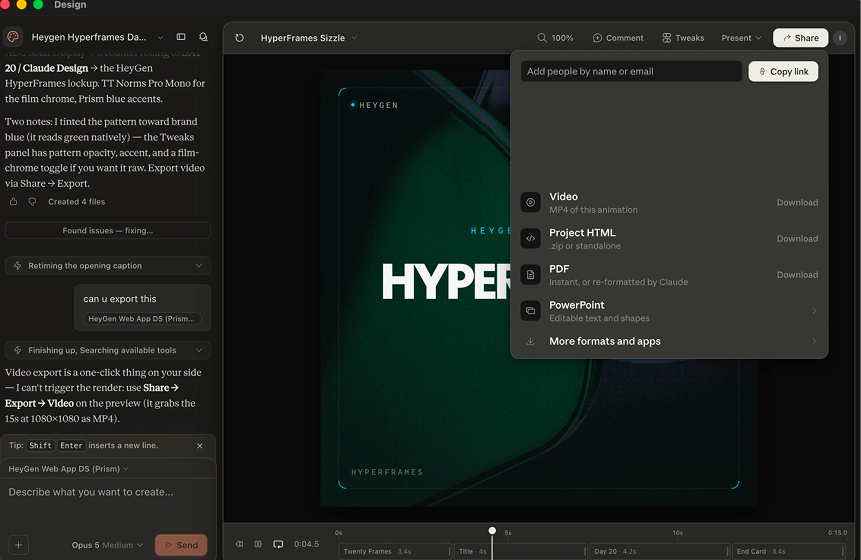Click the Copy link button

coord(784,71)
